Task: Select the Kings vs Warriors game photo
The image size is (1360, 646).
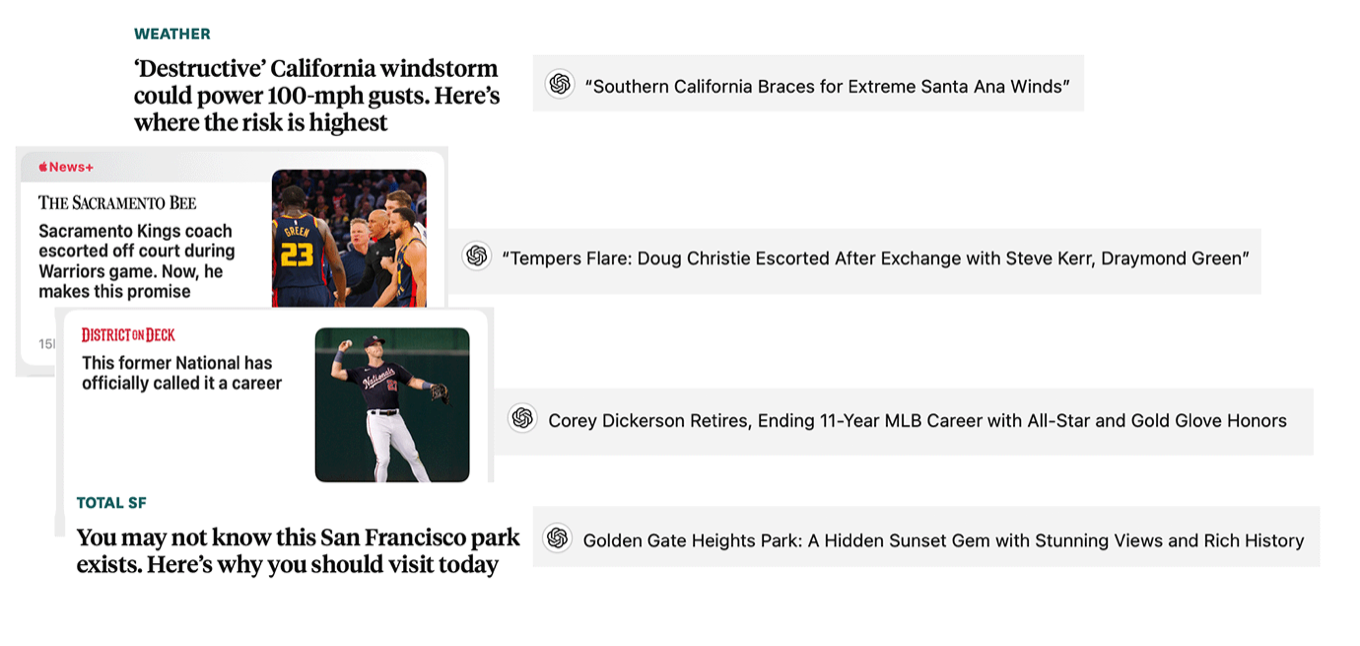Action: tap(349, 238)
